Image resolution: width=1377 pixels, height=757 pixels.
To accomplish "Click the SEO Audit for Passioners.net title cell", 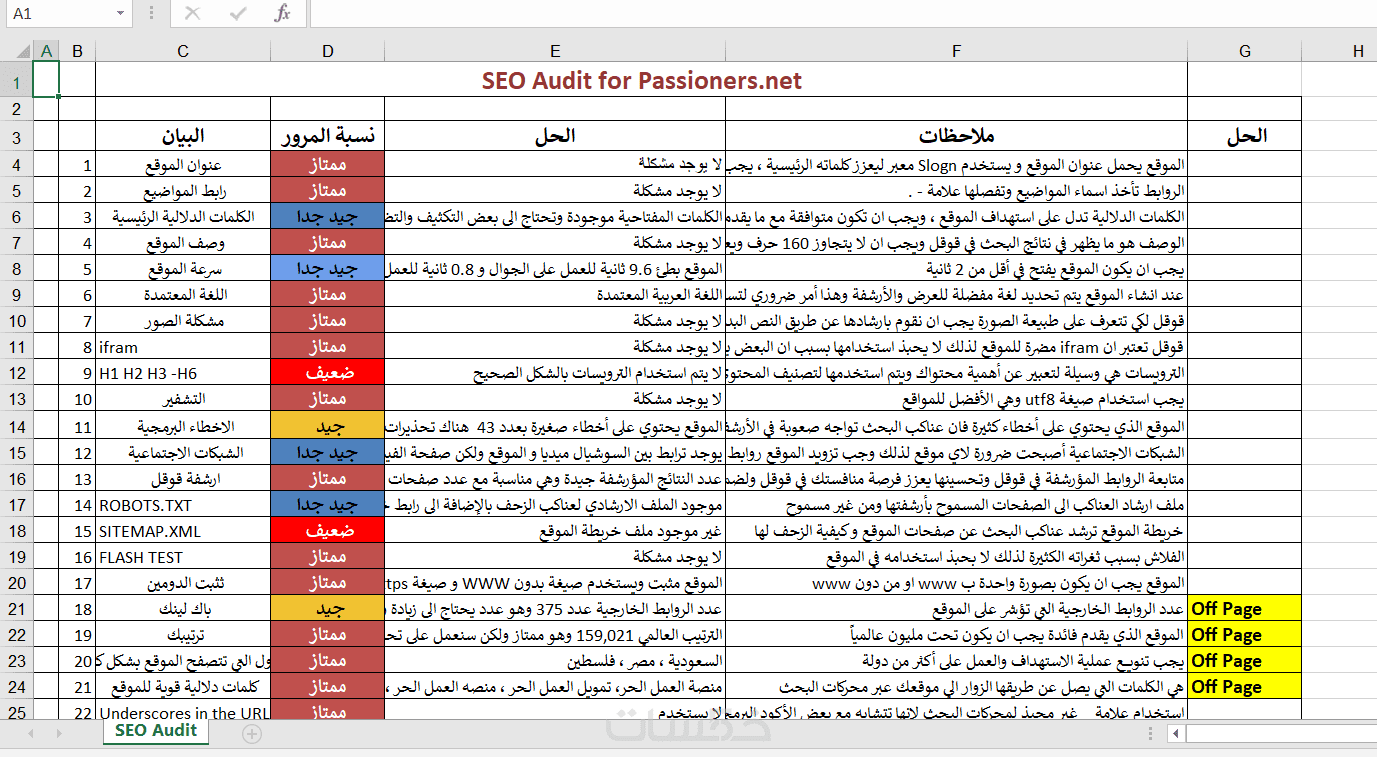I will click(641, 81).
